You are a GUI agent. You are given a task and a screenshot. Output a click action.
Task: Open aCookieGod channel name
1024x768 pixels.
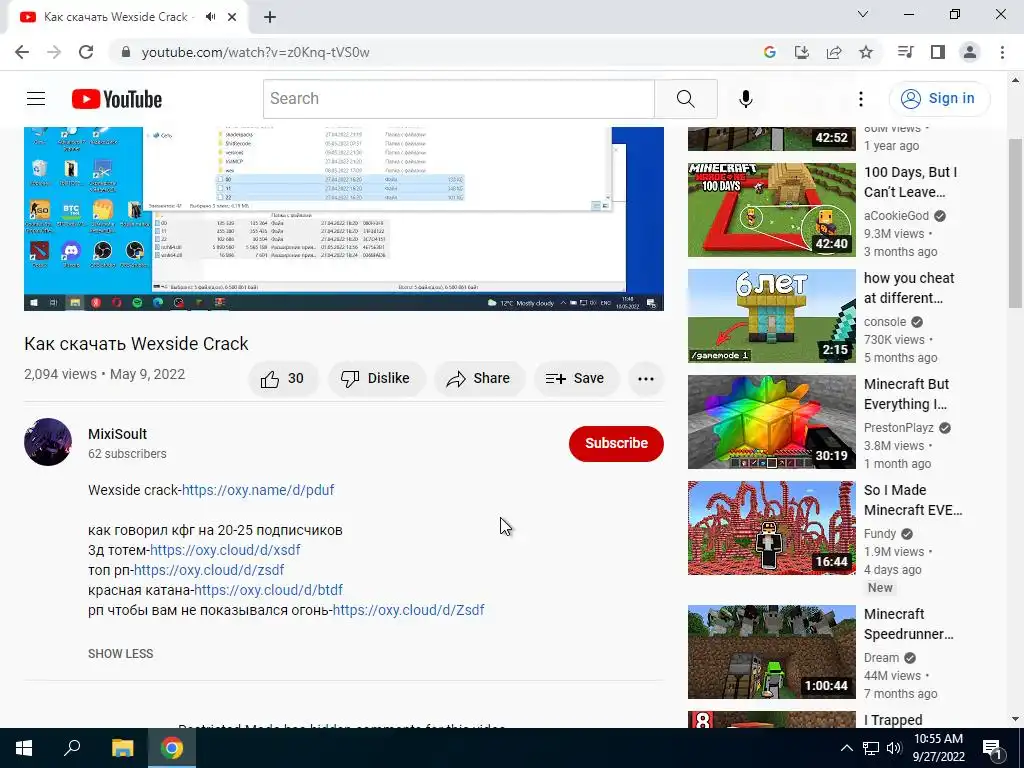tap(896, 216)
